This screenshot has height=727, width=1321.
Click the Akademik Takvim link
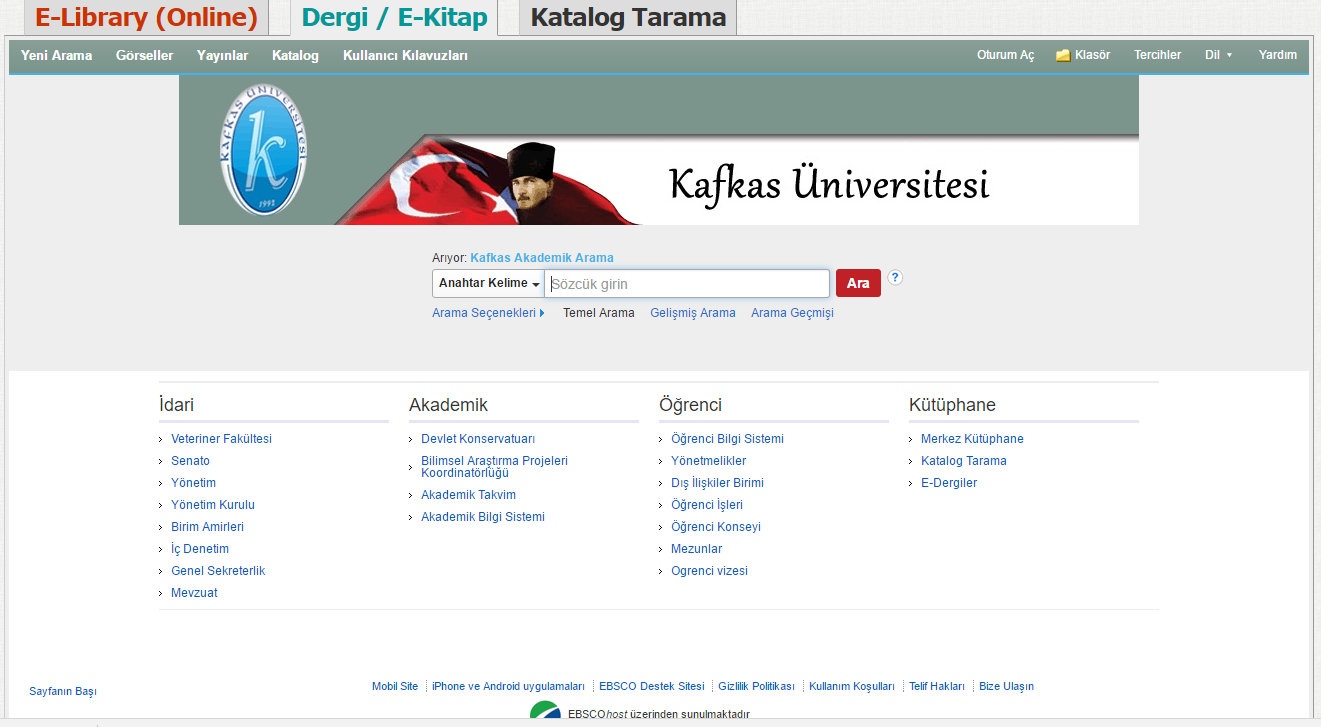coord(468,495)
